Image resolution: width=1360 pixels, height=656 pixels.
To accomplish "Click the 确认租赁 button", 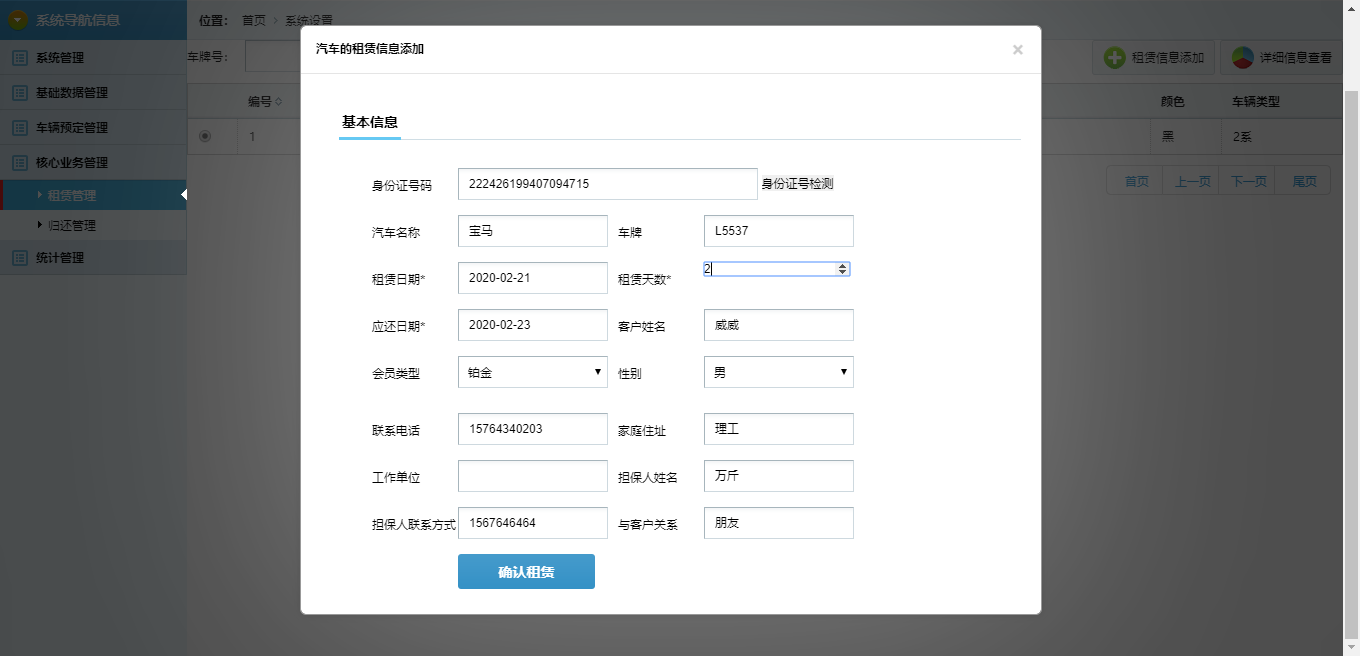I will point(526,572).
